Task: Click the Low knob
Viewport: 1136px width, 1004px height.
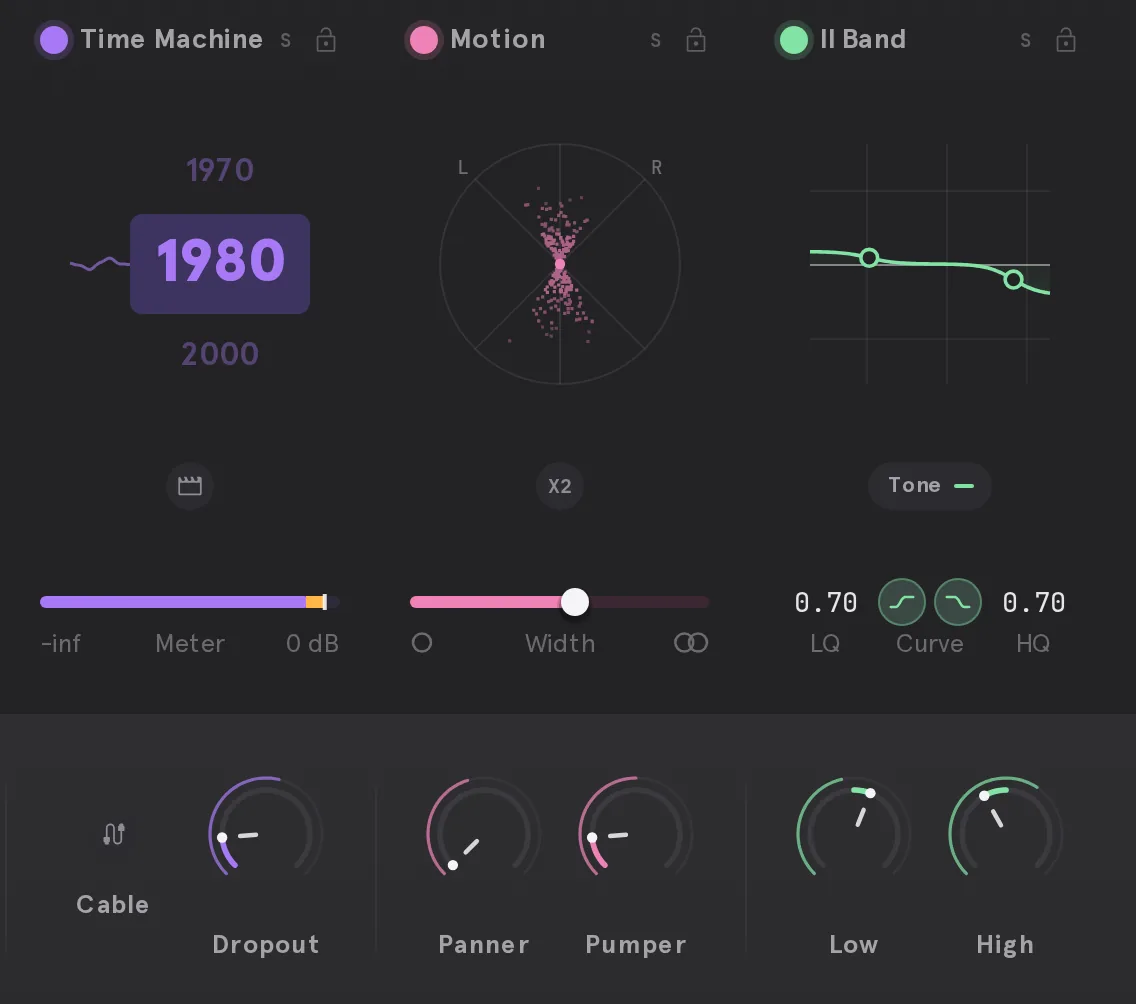Action: point(853,834)
